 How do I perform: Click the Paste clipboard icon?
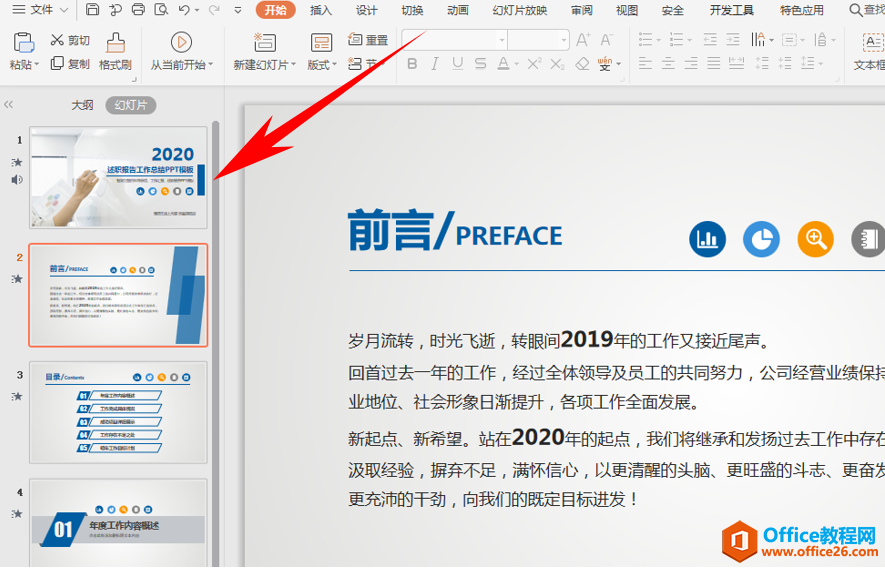click(23, 43)
